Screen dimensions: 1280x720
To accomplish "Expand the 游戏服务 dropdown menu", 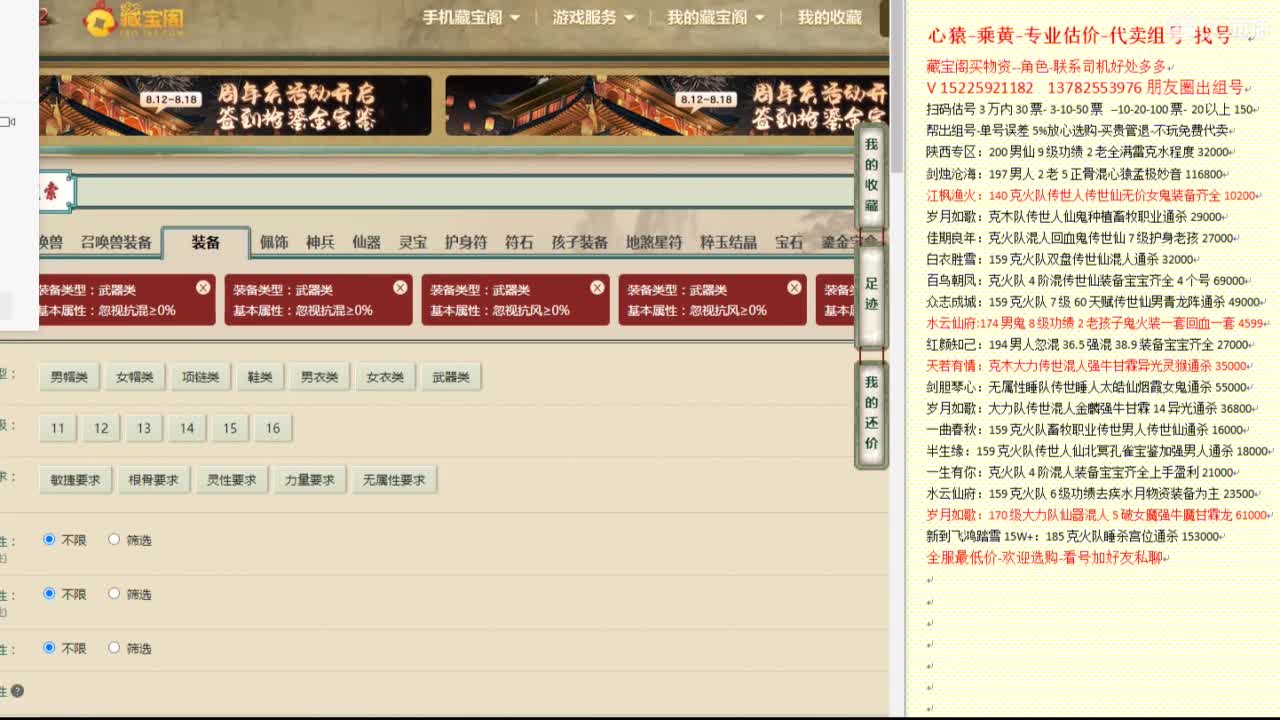I will click(x=594, y=17).
